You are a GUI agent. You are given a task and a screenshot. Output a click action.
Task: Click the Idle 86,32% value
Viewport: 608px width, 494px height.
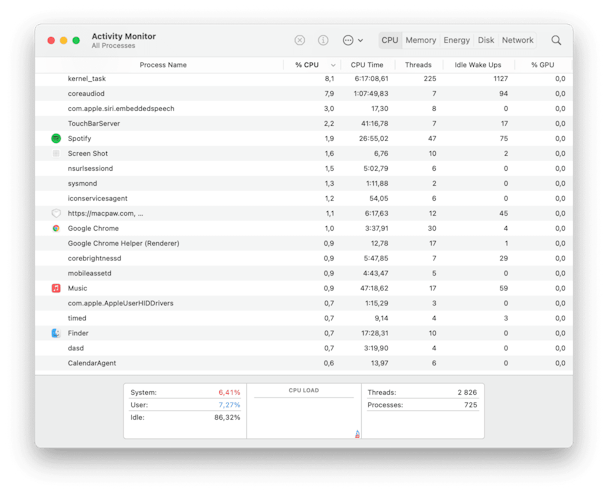tap(227, 418)
